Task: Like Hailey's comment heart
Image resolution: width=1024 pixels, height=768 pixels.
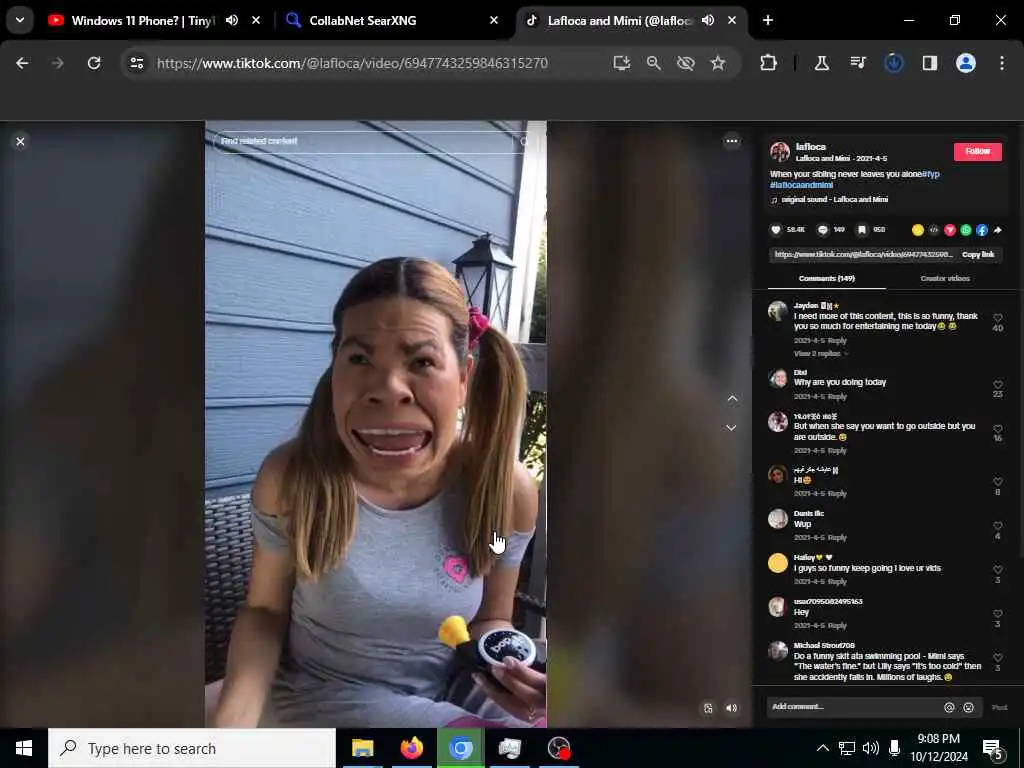Action: coord(997,569)
